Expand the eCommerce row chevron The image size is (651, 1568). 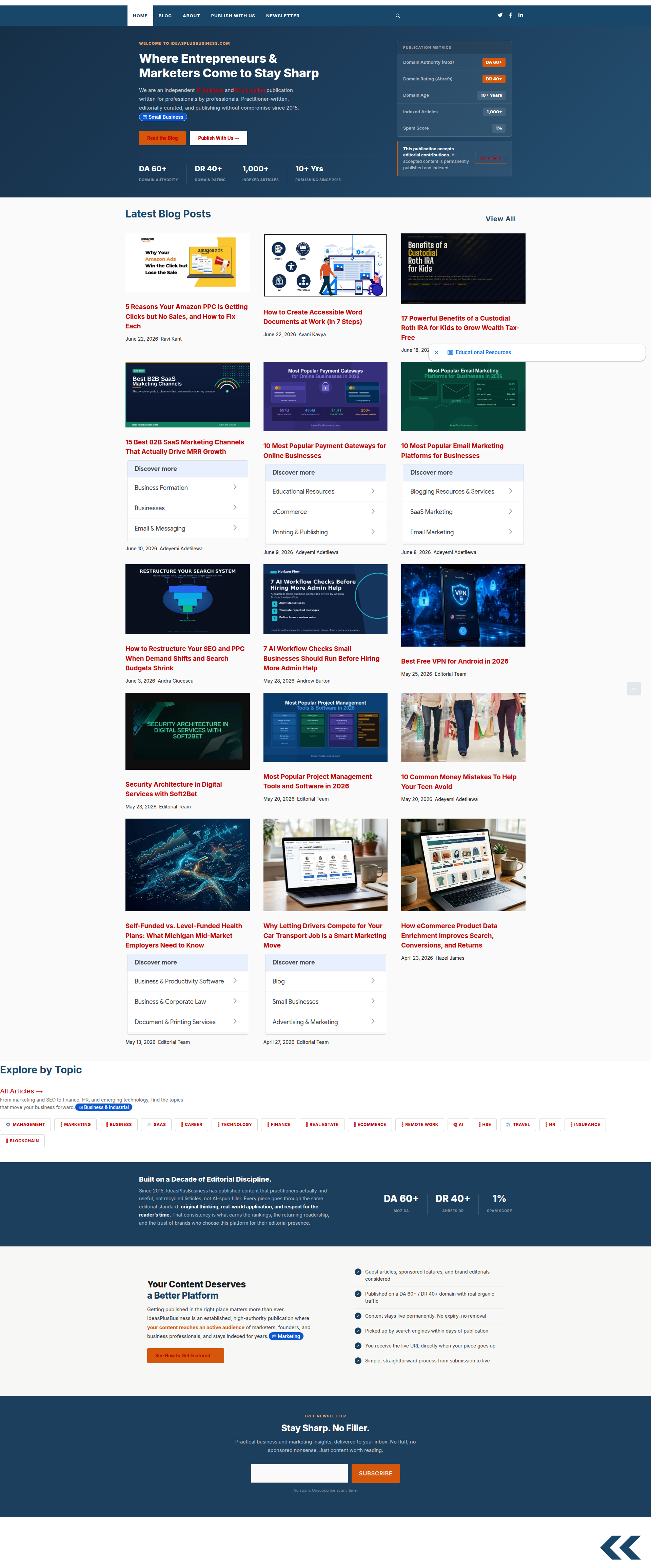(x=373, y=511)
